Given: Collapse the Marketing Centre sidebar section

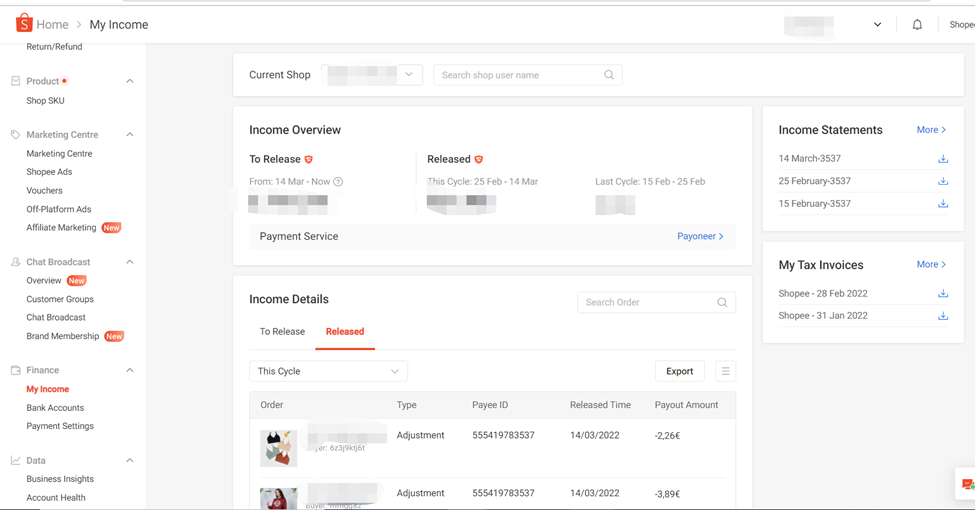Looking at the screenshot, I should tap(130, 135).
